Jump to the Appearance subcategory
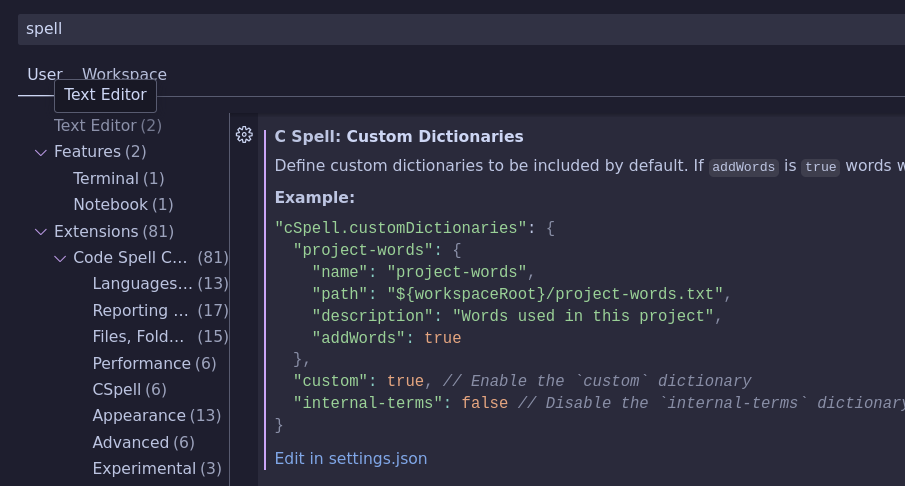Viewport: 905px width, 486px height. (139, 416)
